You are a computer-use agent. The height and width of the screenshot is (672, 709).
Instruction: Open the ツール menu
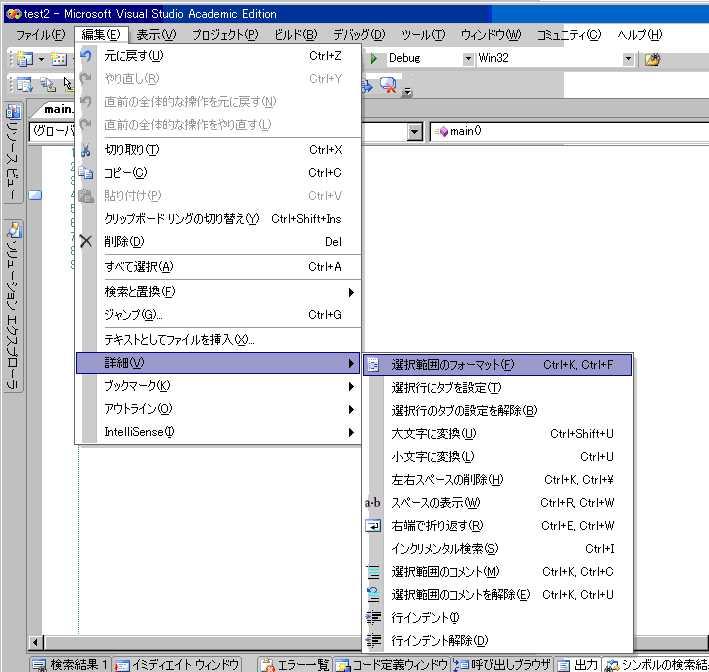pyautogui.click(x=423, y=34)
